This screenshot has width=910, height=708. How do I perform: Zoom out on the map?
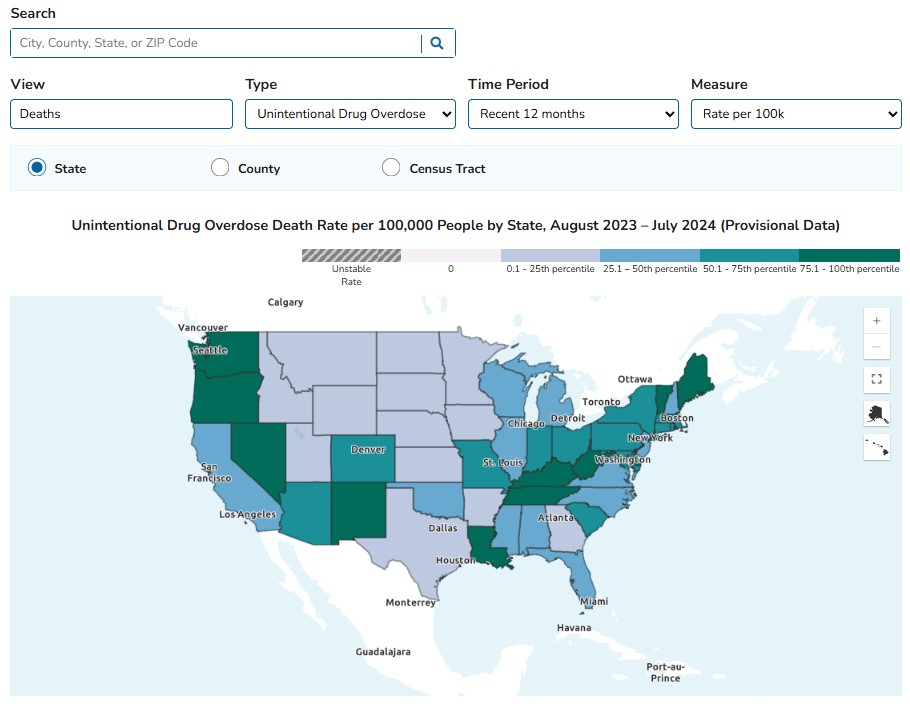pos(876,347)
